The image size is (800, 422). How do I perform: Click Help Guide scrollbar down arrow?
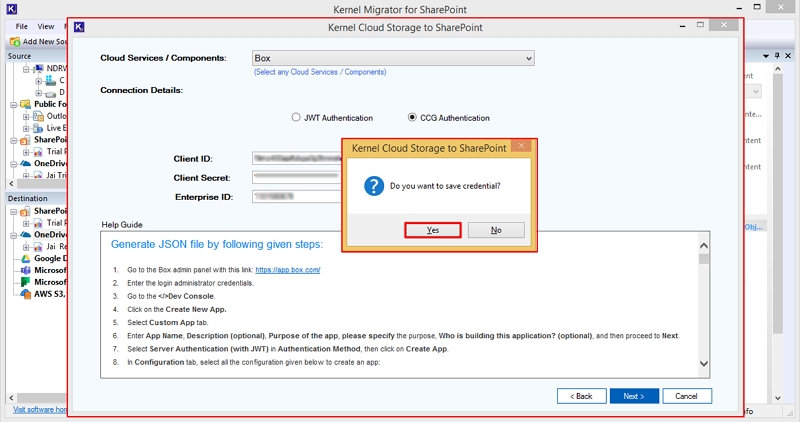pyautogui.click(x=704, y=364)
